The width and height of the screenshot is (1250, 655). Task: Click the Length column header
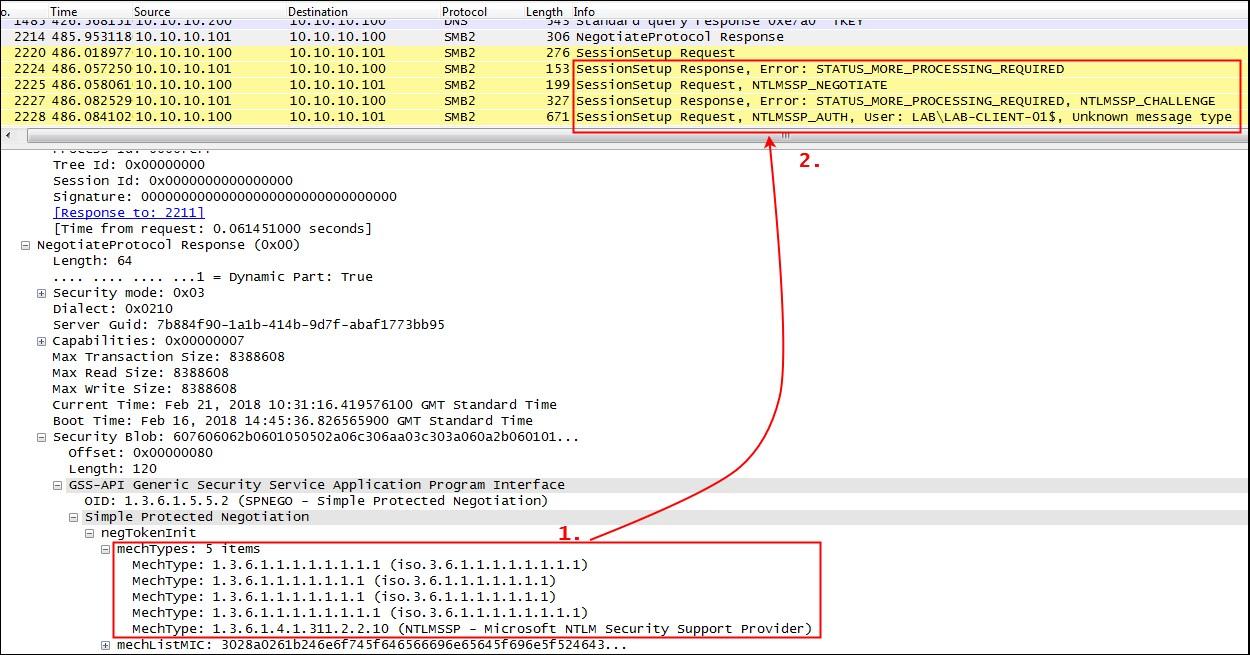[x=544, y=11]
